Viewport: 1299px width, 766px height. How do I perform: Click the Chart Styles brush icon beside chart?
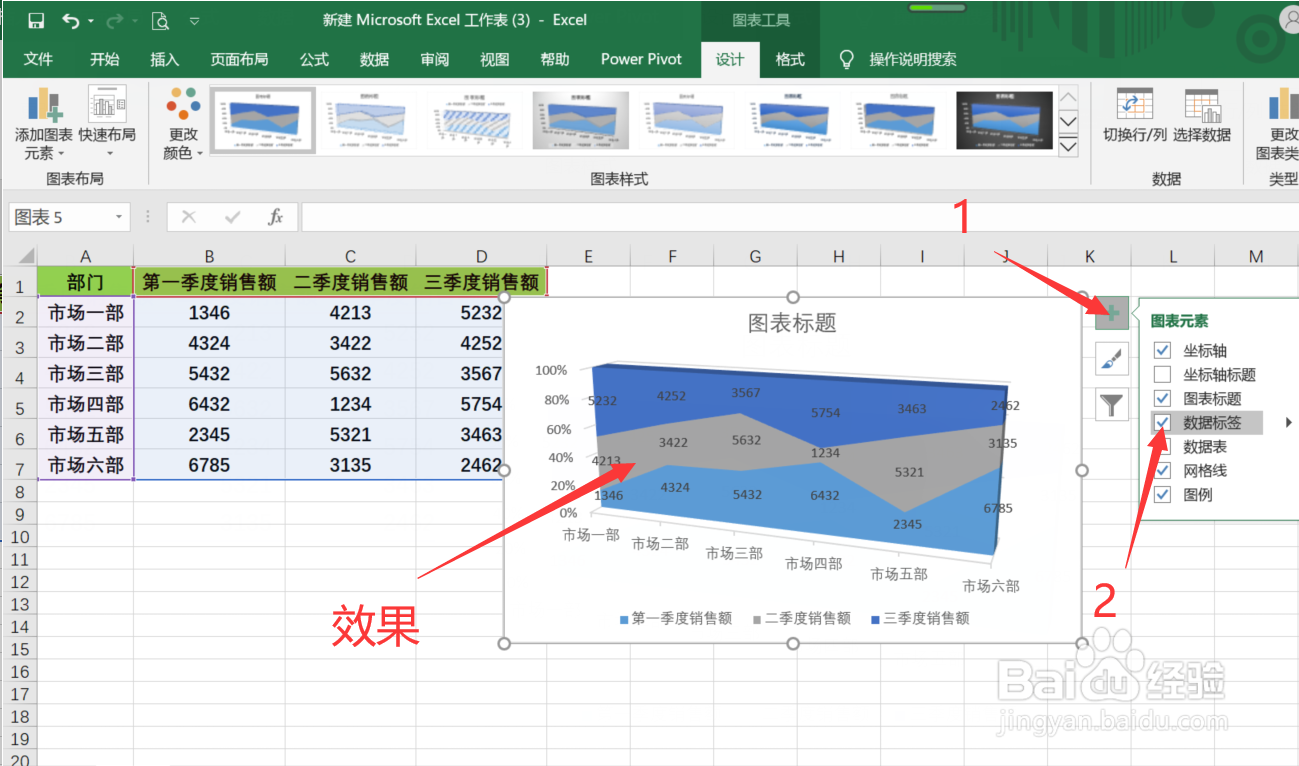pyautogui.click(x=1110, y=360)
